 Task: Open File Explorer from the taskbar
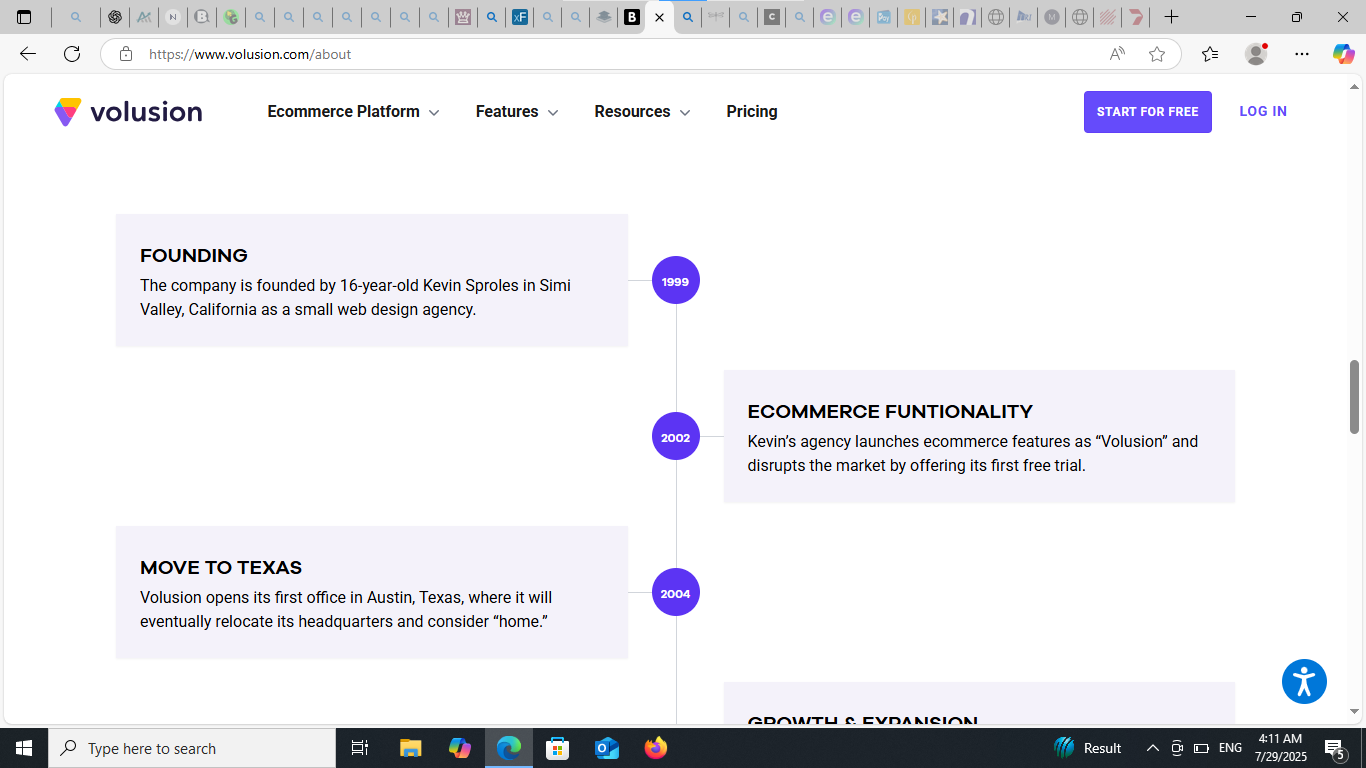pos(411,748)
